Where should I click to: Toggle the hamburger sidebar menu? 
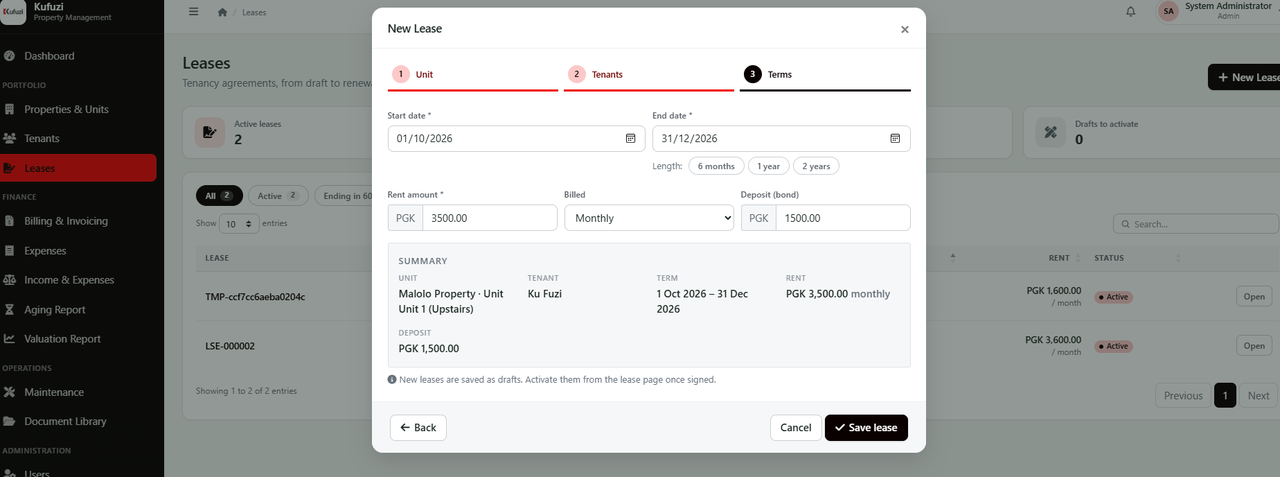[x=194, y=12]
